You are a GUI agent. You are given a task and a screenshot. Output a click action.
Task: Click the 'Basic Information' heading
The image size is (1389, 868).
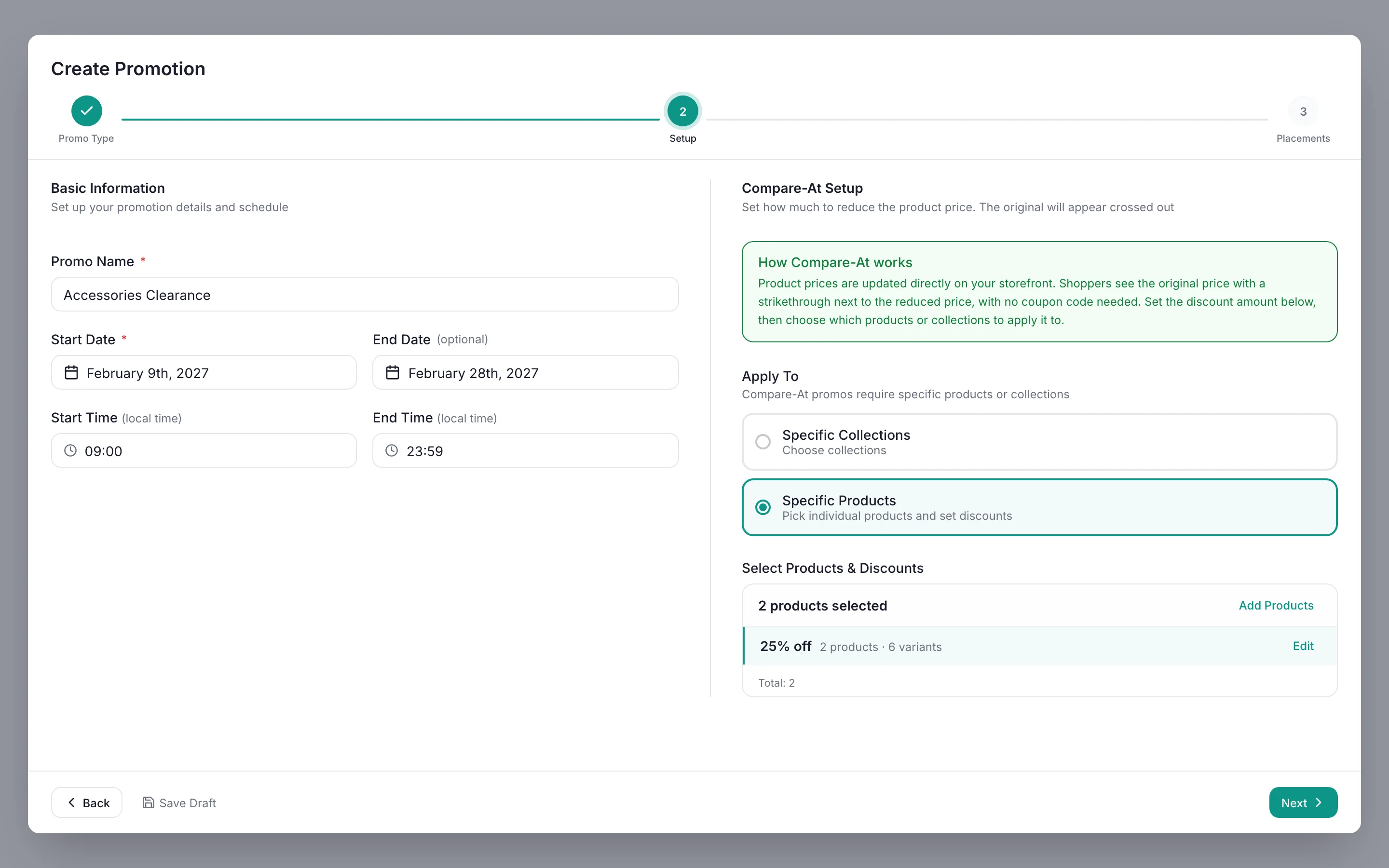click(108, 188)
